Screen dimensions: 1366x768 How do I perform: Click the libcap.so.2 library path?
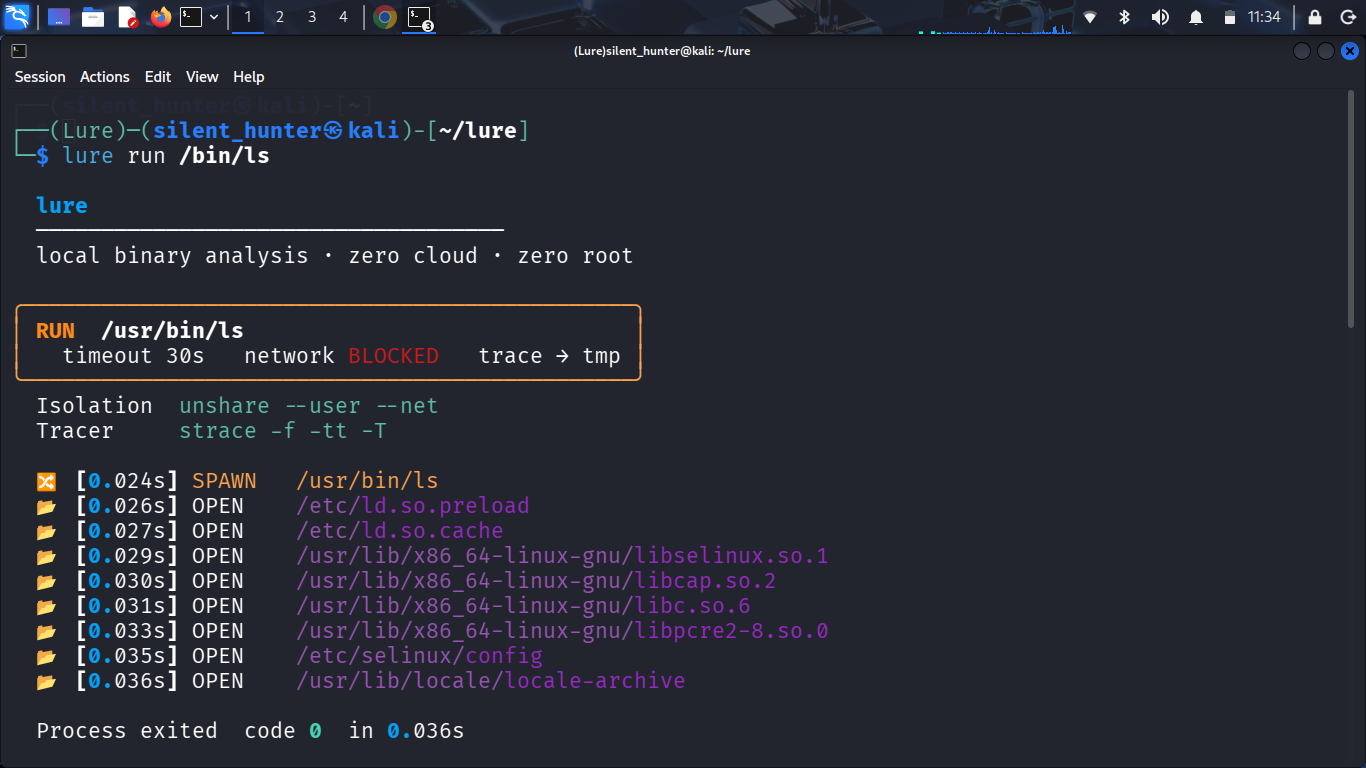click(536, 581)
